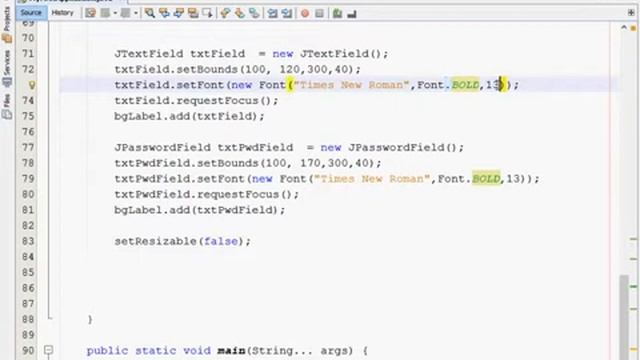Image resolution: width=640 pixels, height=360 pixels.
Task: Click the yellow warning indicator atop error stripe
Action: (x=633, y=28)
